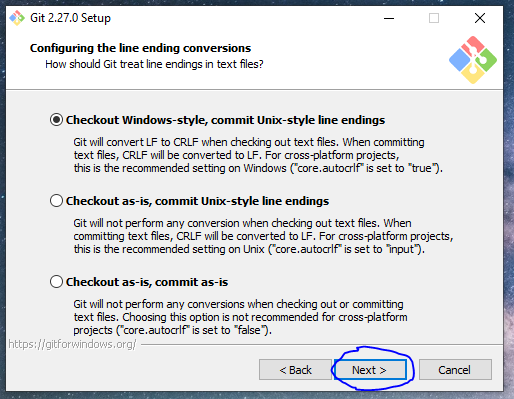Image resolution: width=514 pixels, height=399 pixels.
Task: Click the Git icon in the title bar
Action: pos(17,18)
